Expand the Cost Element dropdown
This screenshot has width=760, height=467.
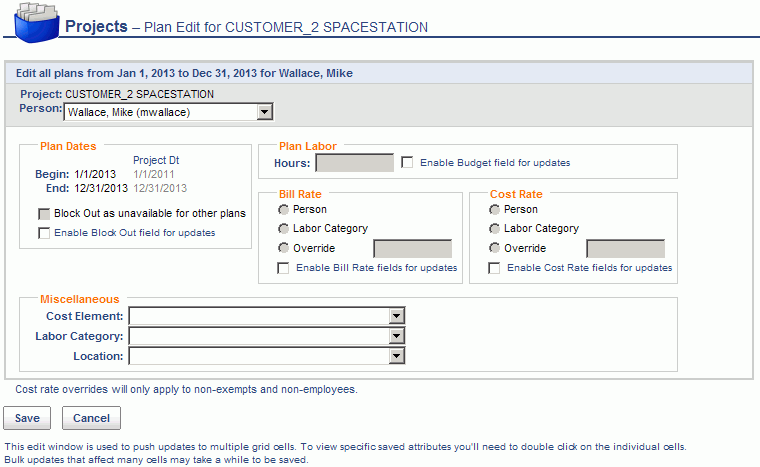pyautogui.click(x=267, y=316)
